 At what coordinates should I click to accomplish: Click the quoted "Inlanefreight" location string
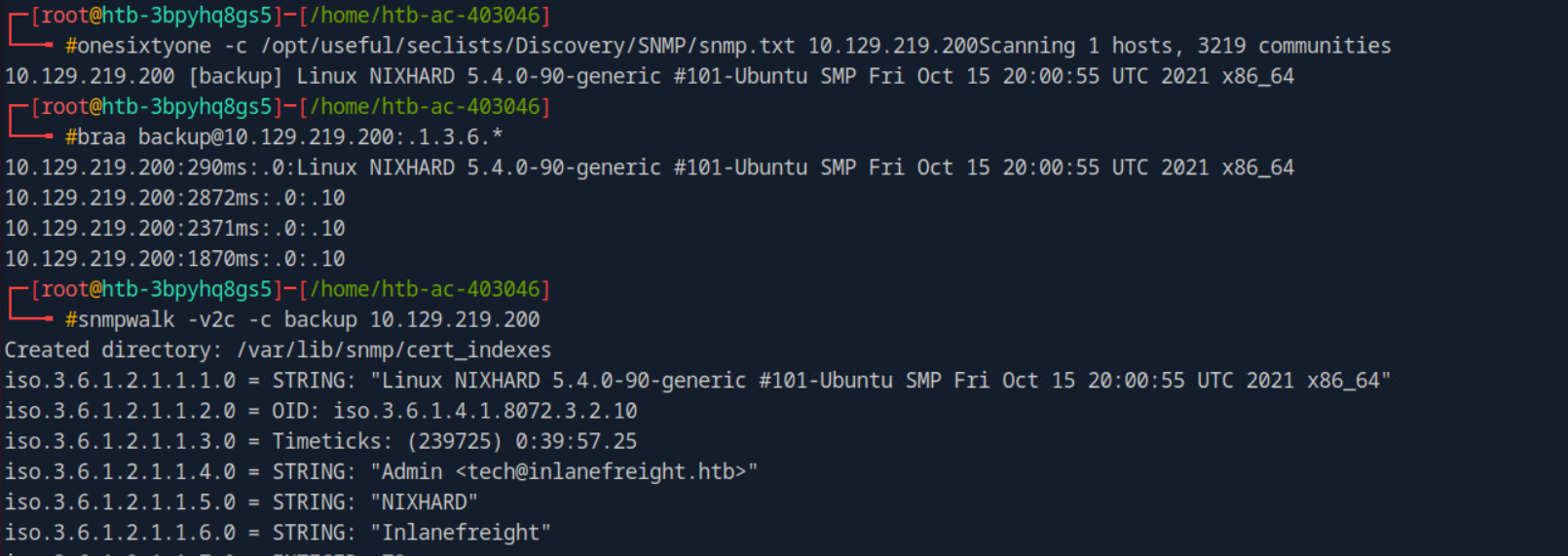point(461,533)
